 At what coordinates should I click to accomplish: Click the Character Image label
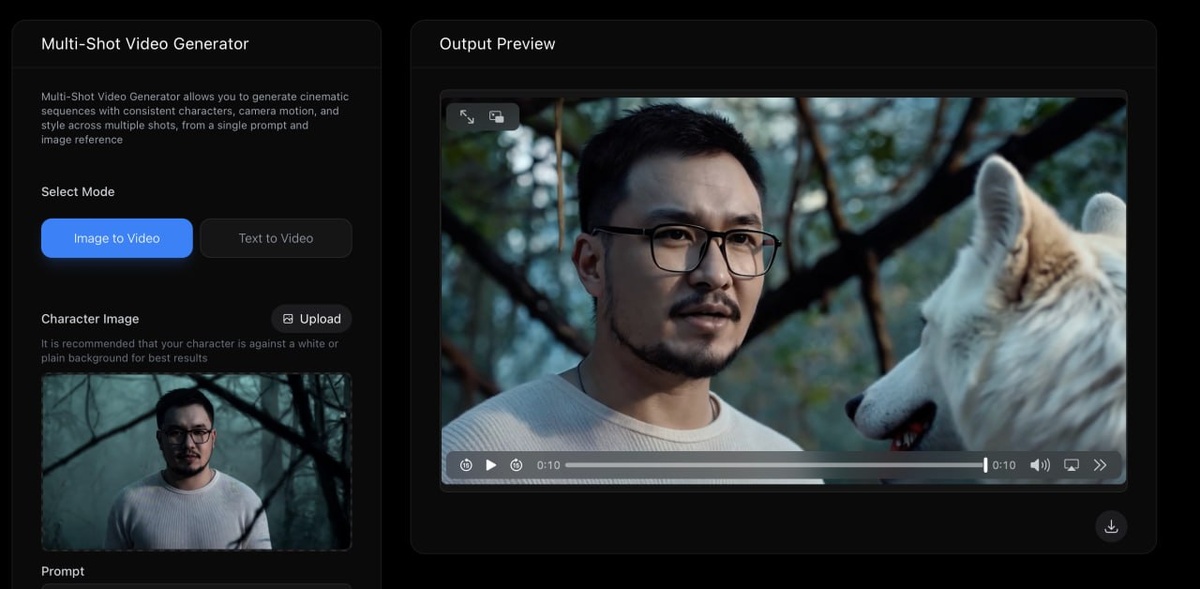point(90,319)
